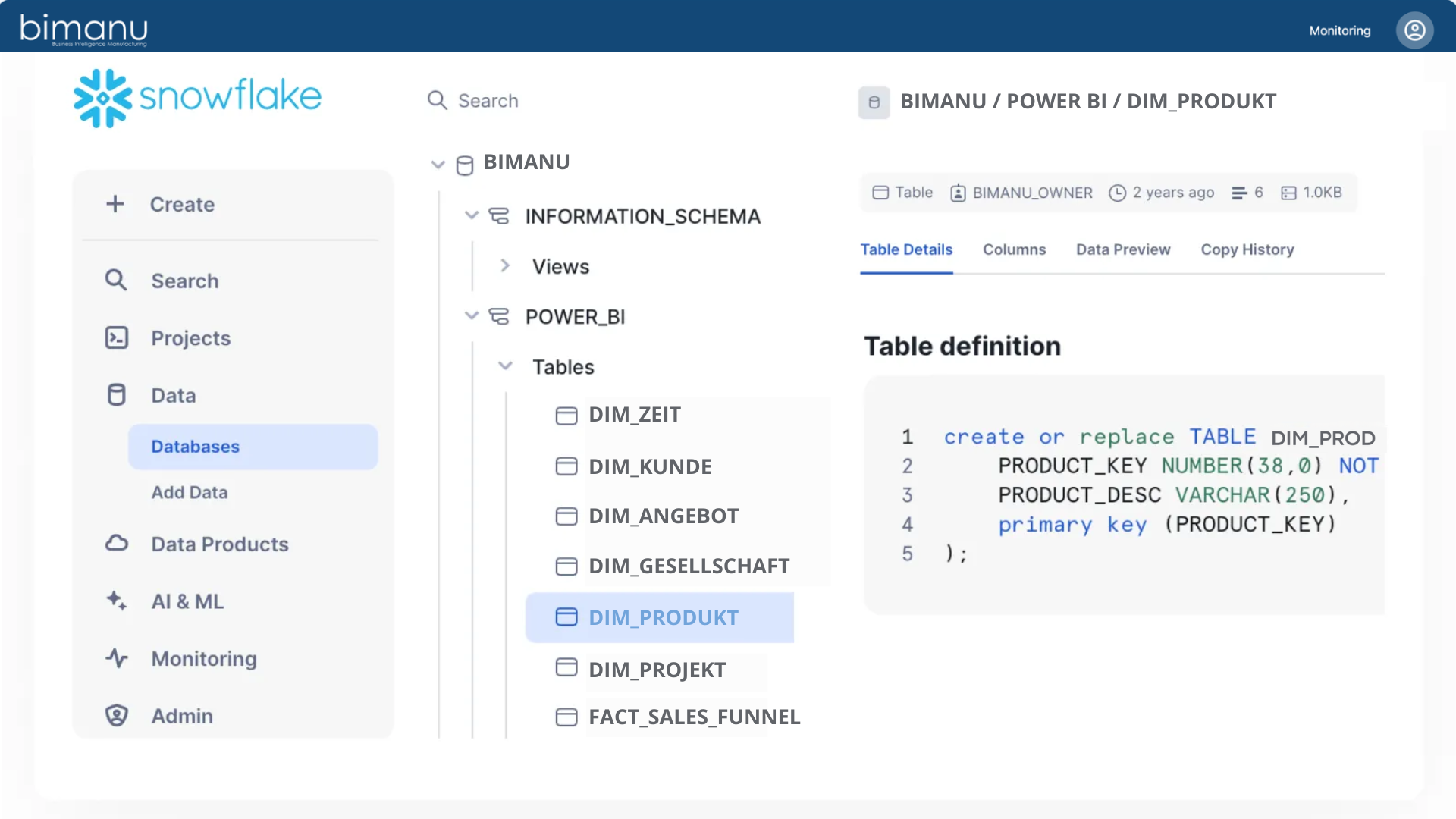Open Monitoring link in top header
Image resolution: width=1456 pixels, height=819 pixels.
(1340, 31)
